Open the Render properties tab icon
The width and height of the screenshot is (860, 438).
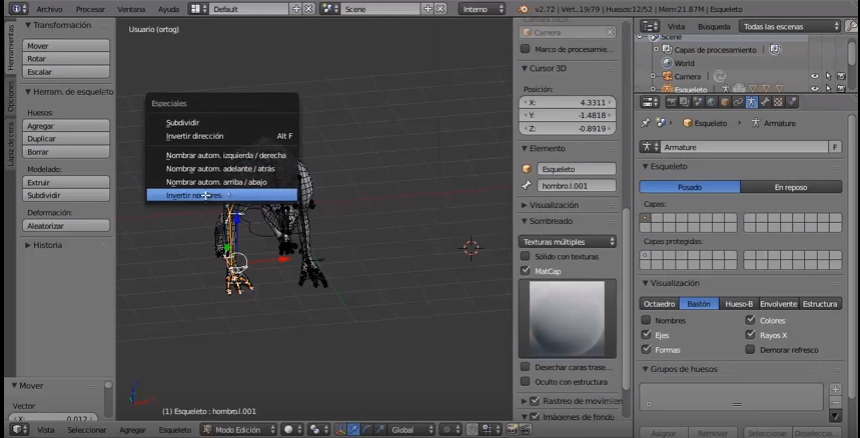click(673, 102)
